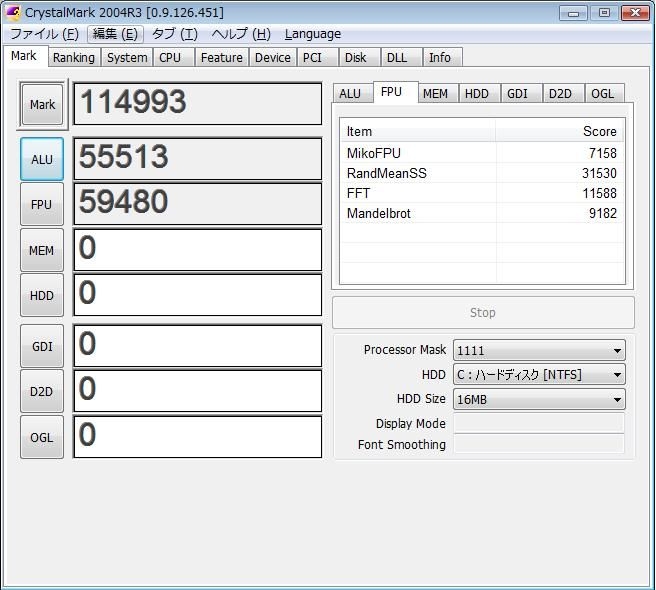Open the Language menu
The width and height of the screenshot is (656, 590).
pyautogui.click(x=312, y=34)
